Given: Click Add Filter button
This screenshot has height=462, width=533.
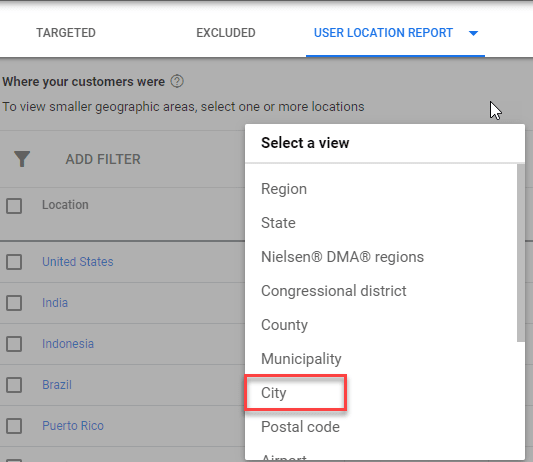Looking at the screenshot, I should [103, 159].
